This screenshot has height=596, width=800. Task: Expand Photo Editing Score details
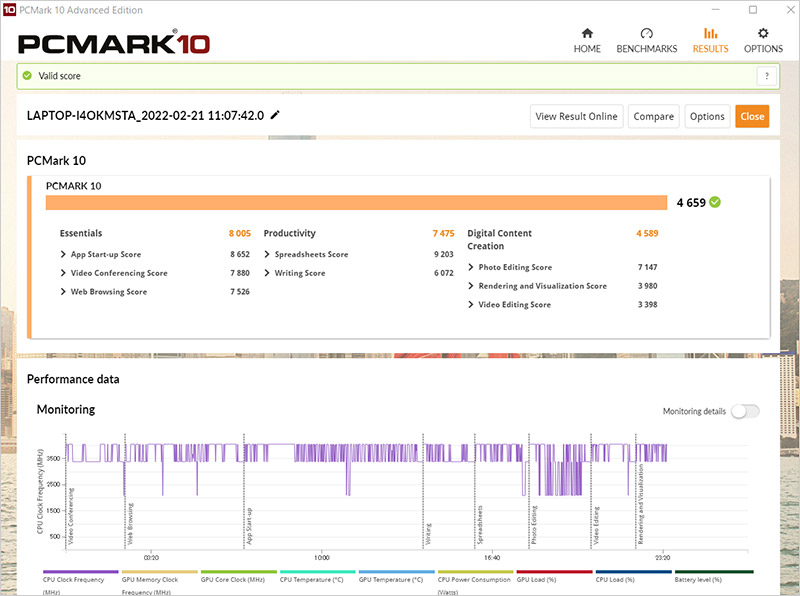[x=471, y=268]
